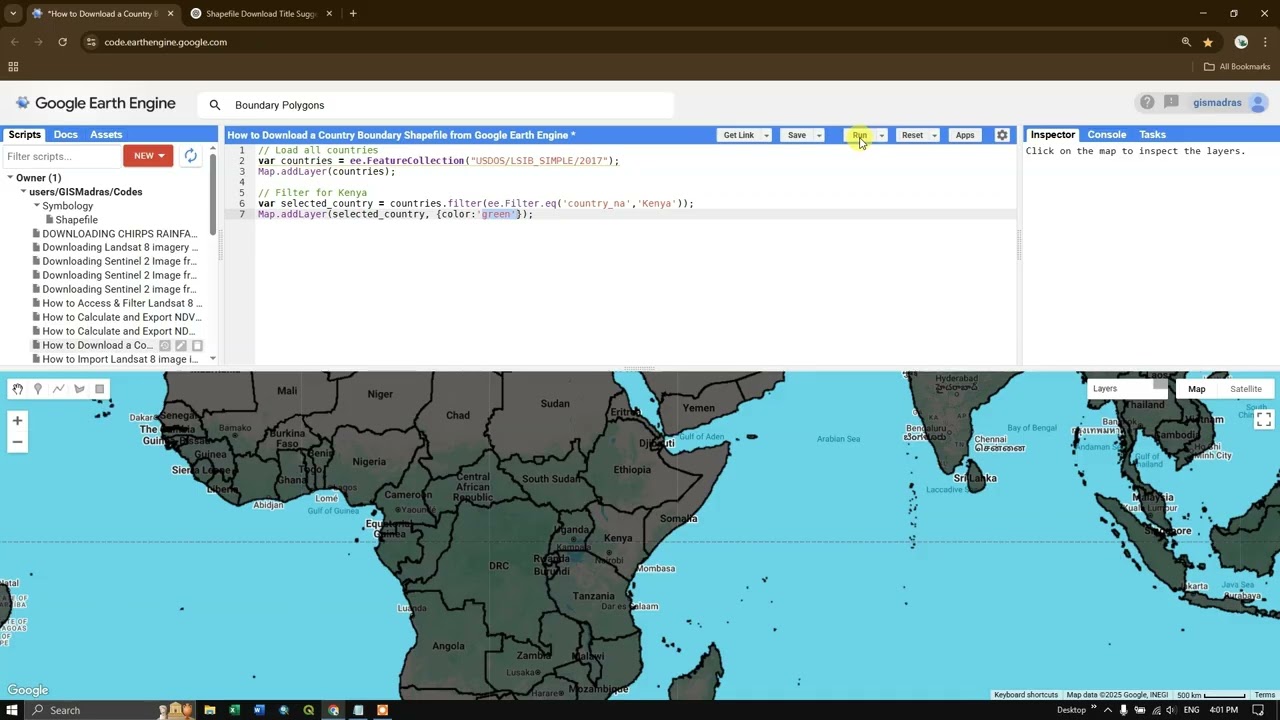Screen dimensions: 1280x720
Task: Select the draw polygon shape map tool
Action: [x=79, y=389]
